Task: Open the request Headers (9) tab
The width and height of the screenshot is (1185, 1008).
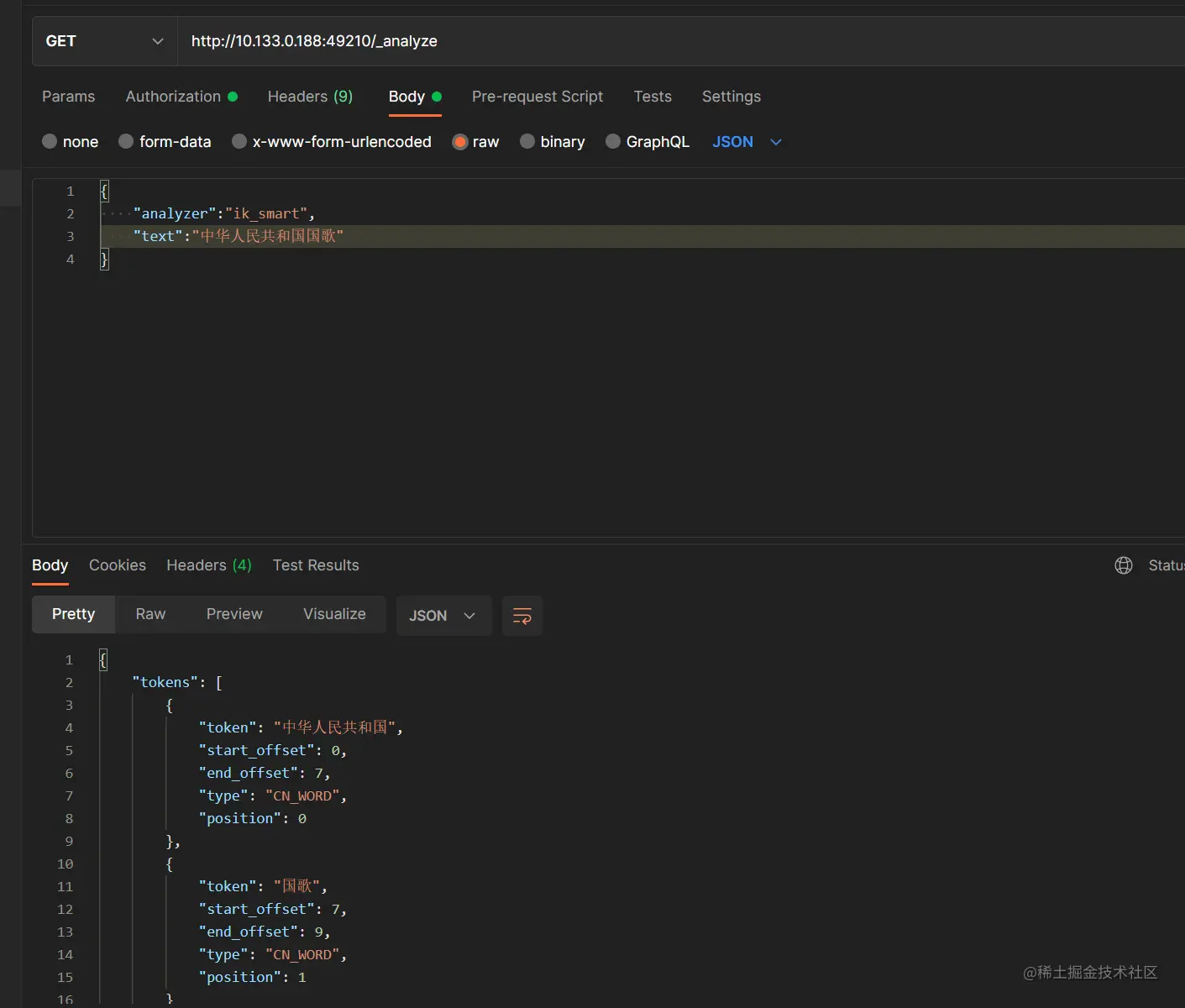Action: click(x=310, y=97)
